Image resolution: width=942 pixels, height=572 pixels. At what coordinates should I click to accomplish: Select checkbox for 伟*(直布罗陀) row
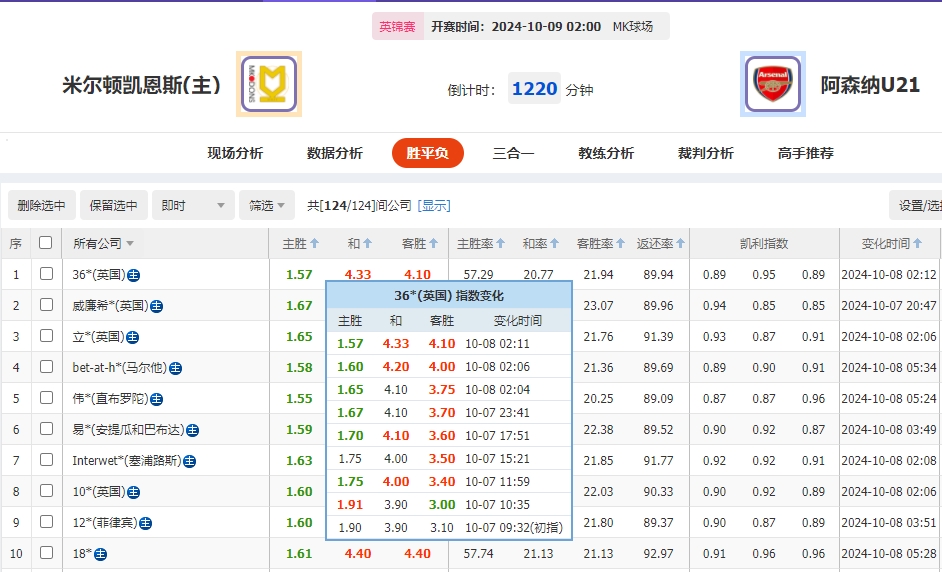click(46, 398)
